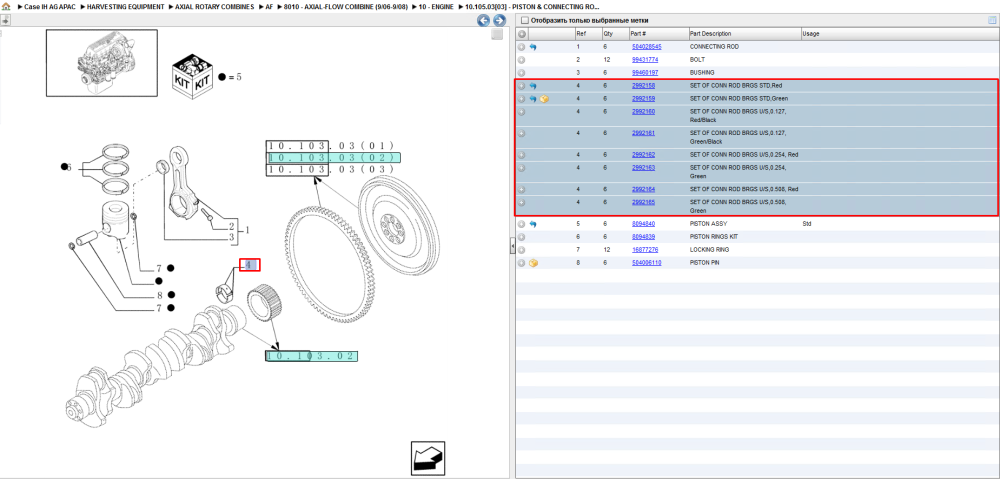Screen dimensions: 1000x479
Task: Click the small gray square above the diagram
Action: 497,34
